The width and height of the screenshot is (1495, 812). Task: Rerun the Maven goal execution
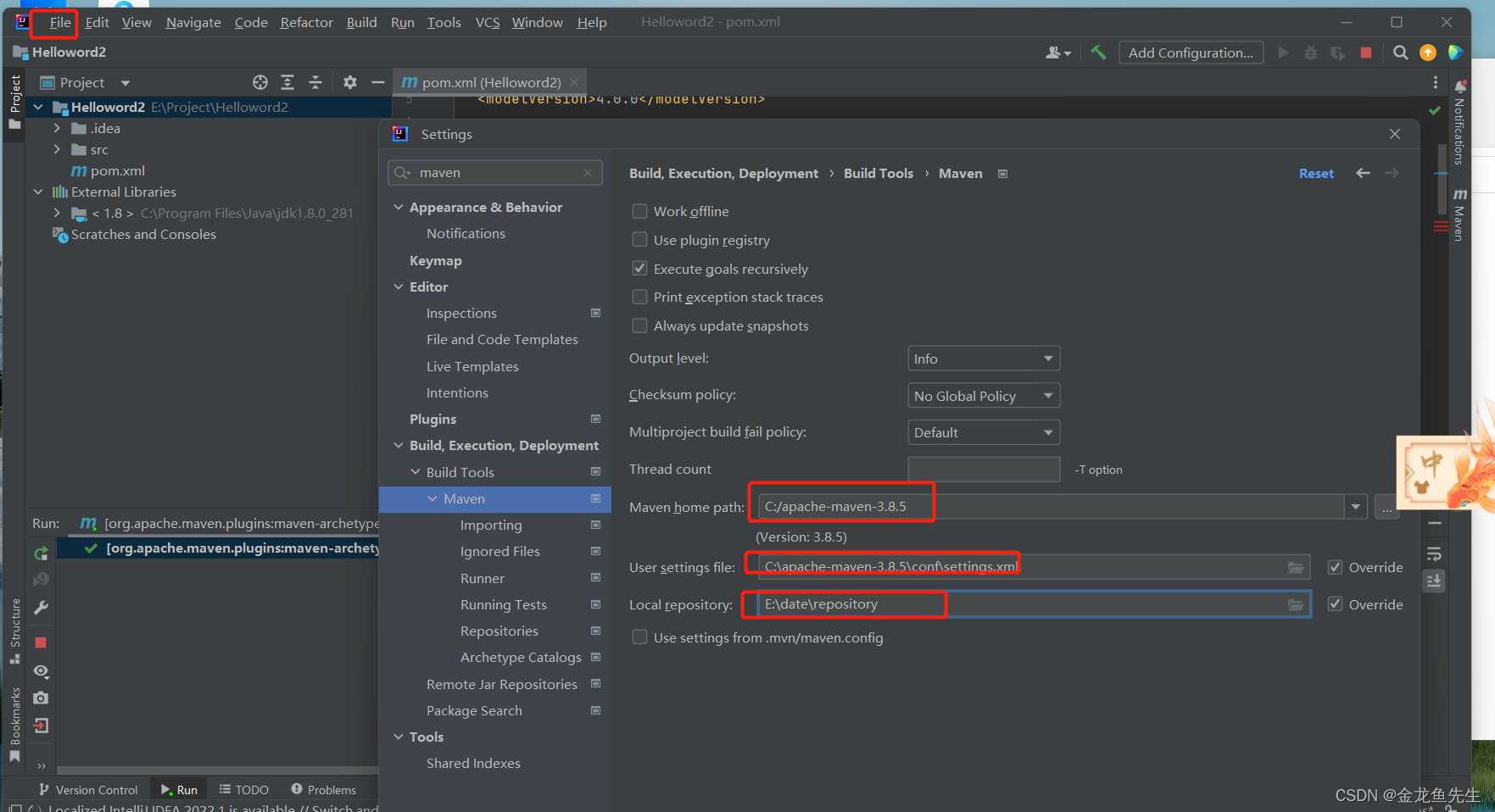click(40, 553)
